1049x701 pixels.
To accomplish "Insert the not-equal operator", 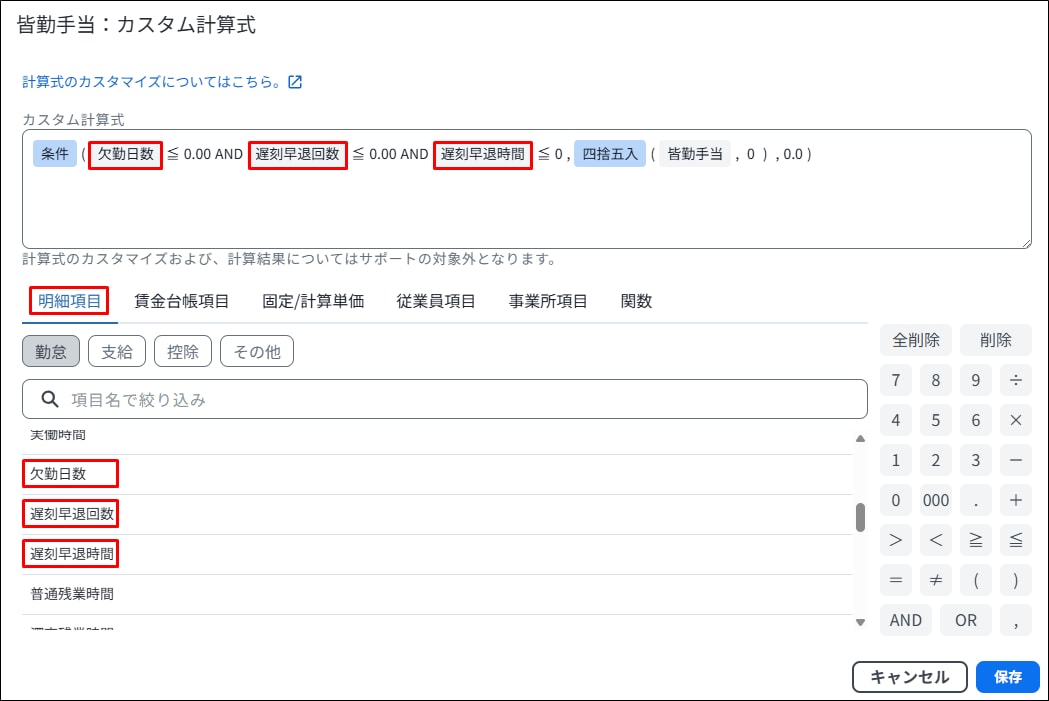I will coord(935,580).
